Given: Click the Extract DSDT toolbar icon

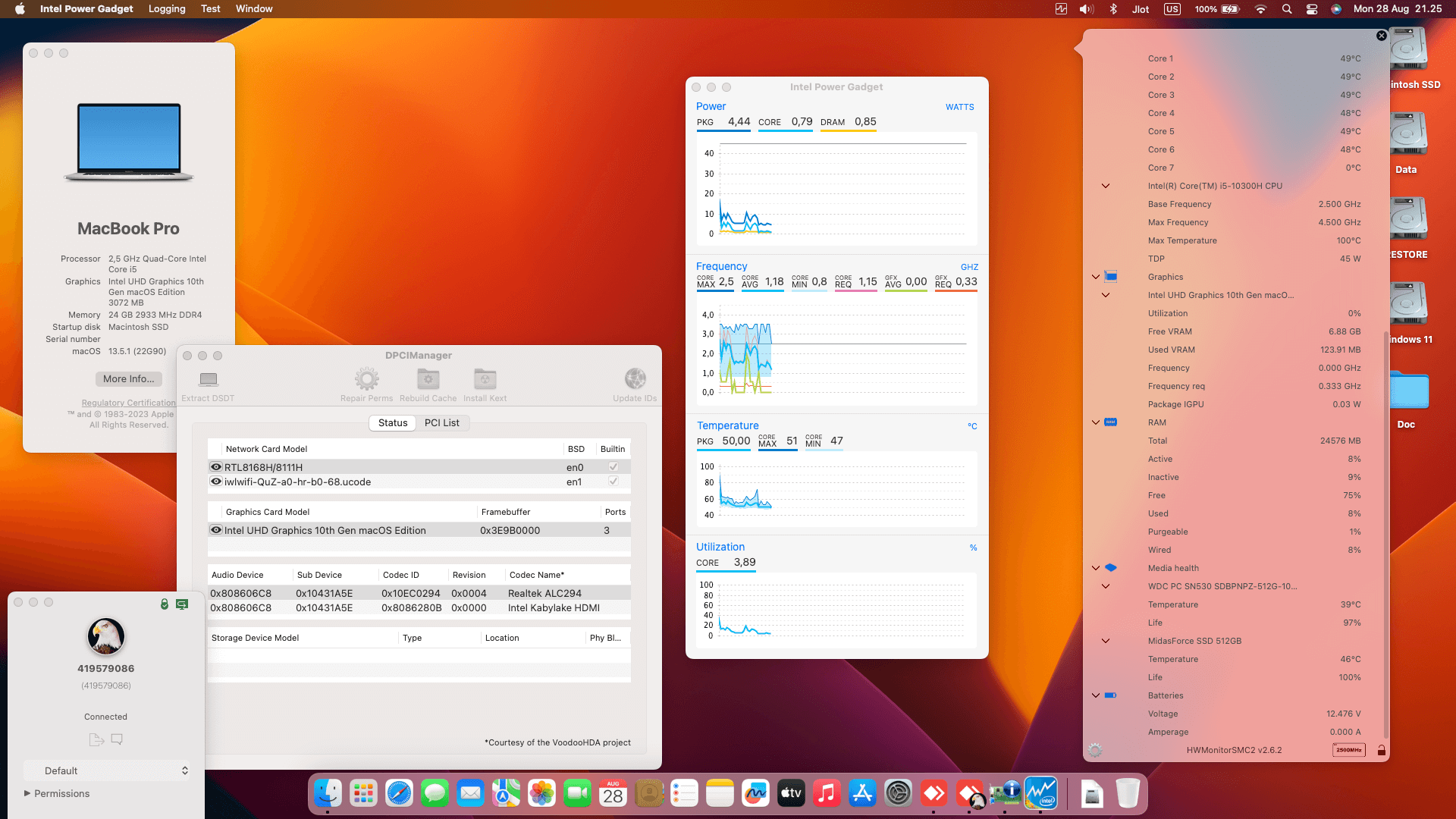Looking at the screenshot, I should [x=209, y=379].
